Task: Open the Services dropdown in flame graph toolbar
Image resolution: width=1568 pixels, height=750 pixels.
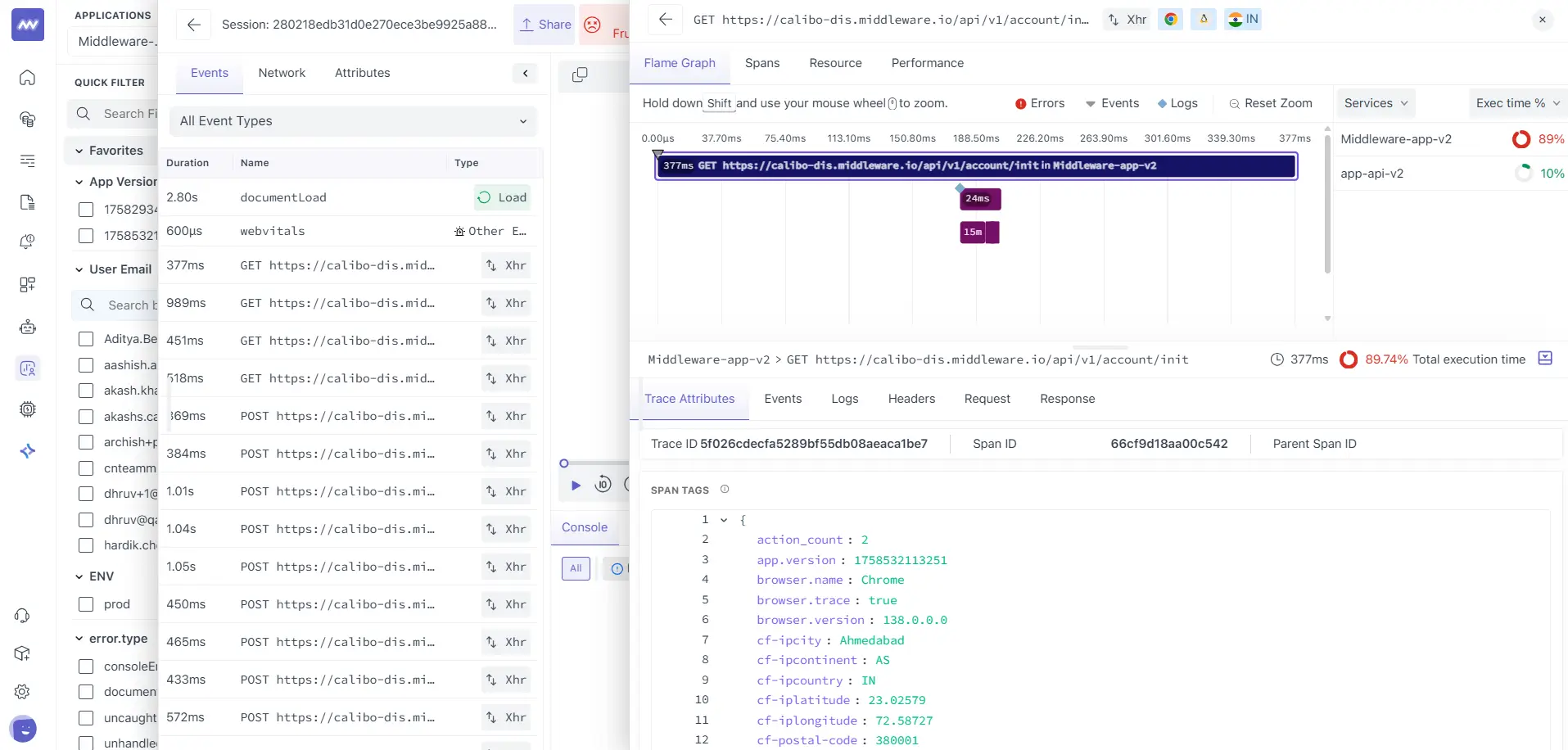Action: pos(1375,103)
